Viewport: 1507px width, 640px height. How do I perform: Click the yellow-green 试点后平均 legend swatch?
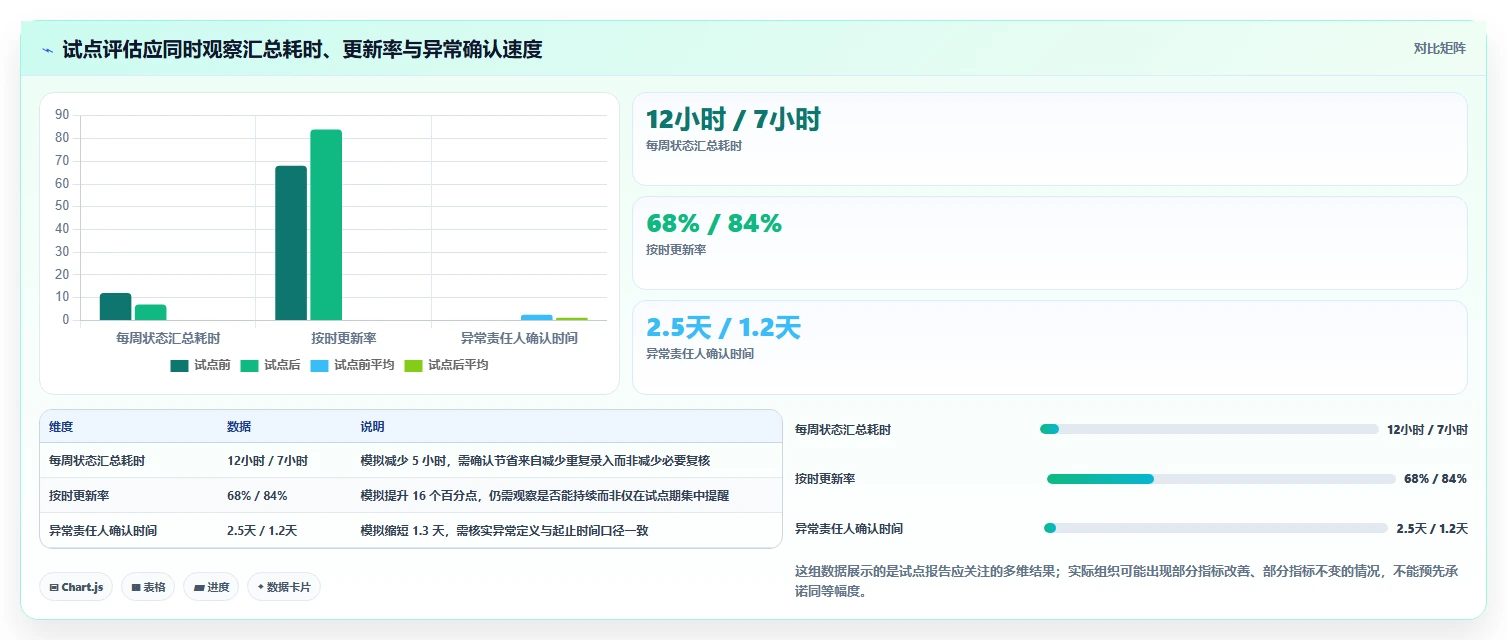pyautogui.click(x=413, y=365)
